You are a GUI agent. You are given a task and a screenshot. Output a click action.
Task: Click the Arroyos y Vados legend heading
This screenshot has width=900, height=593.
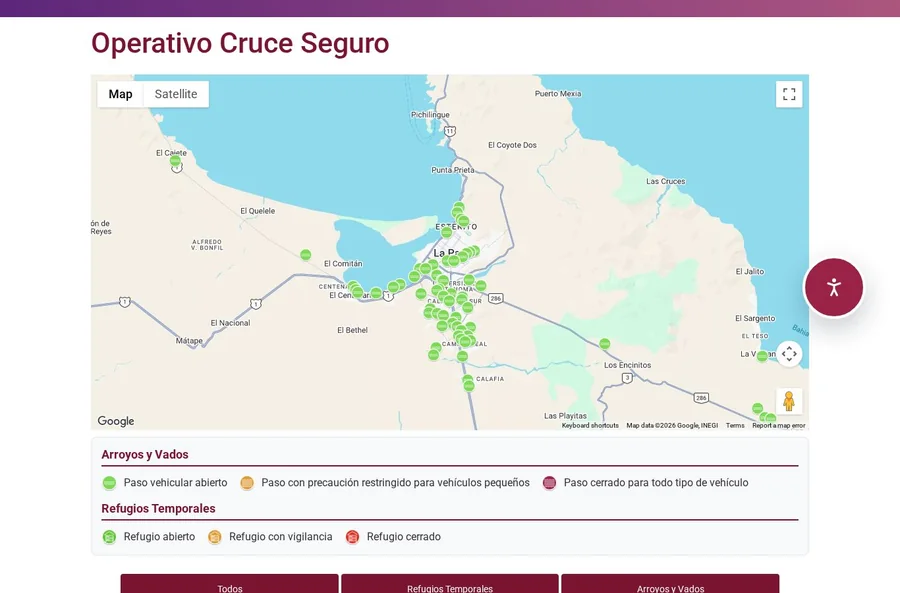[x=145, y=455]
